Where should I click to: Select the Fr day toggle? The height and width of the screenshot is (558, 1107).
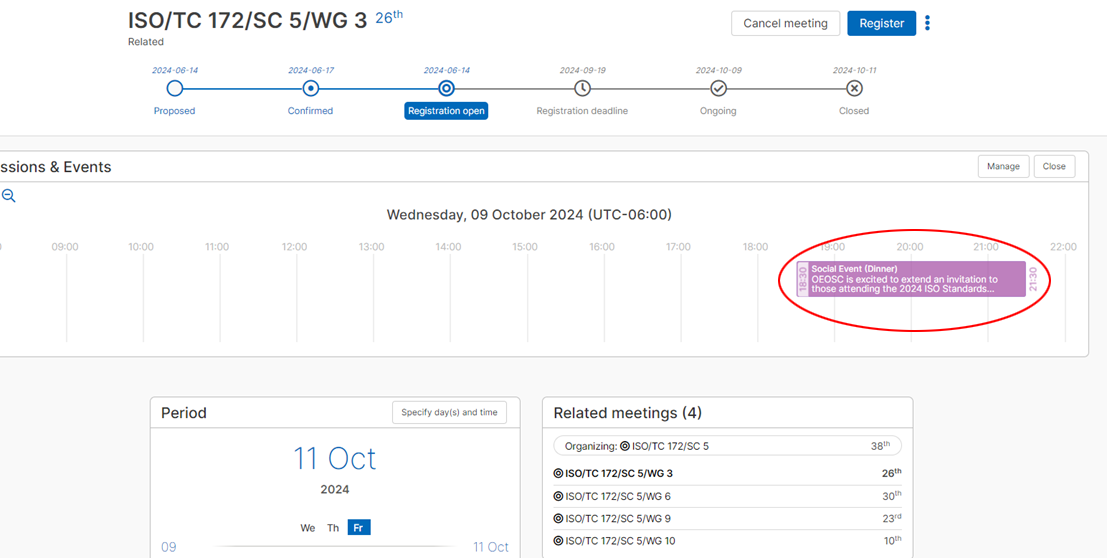[x=359, y=528]
